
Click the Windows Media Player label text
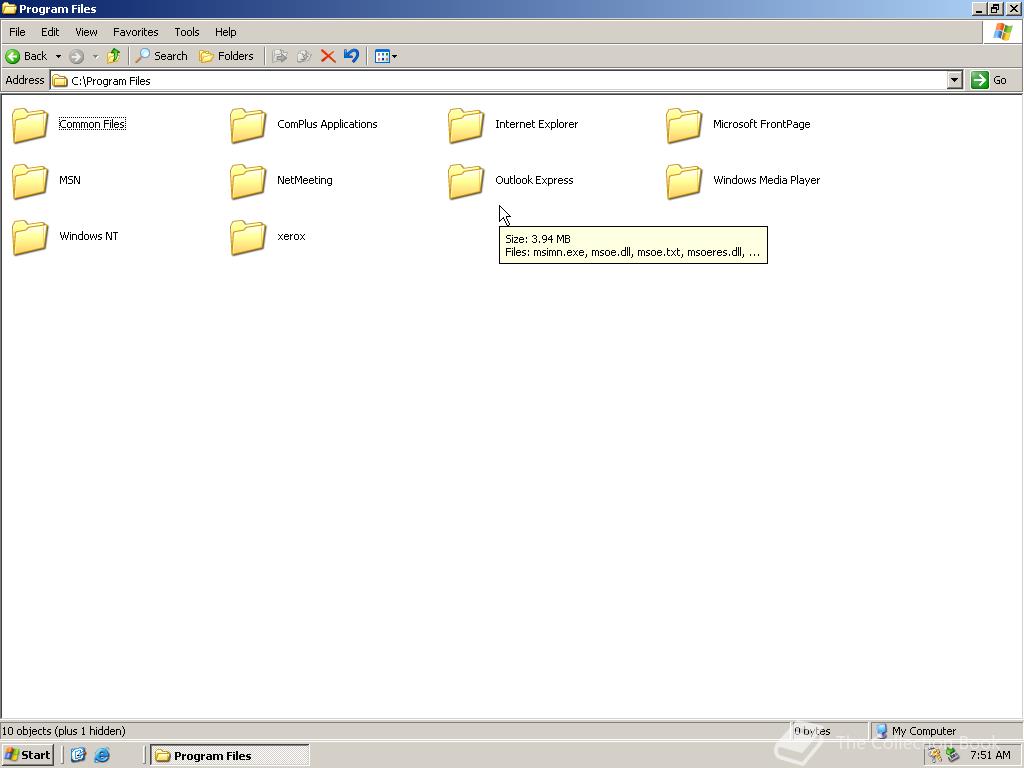[x=767, y=180]
